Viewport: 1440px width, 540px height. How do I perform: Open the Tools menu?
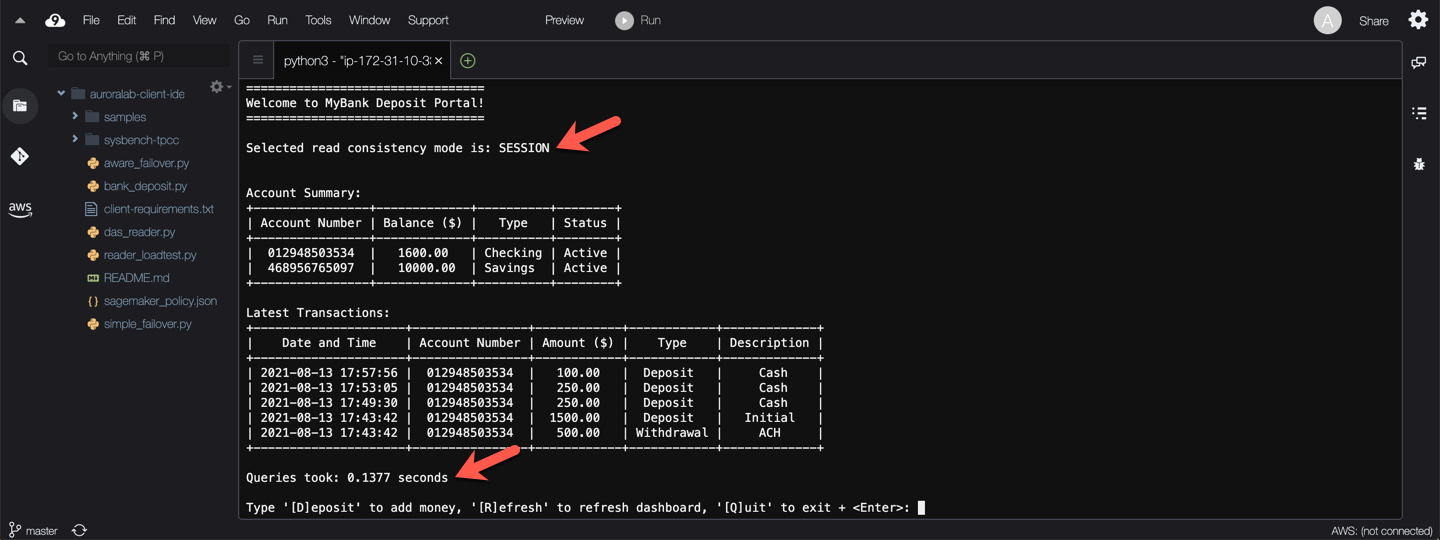[318, 20]
